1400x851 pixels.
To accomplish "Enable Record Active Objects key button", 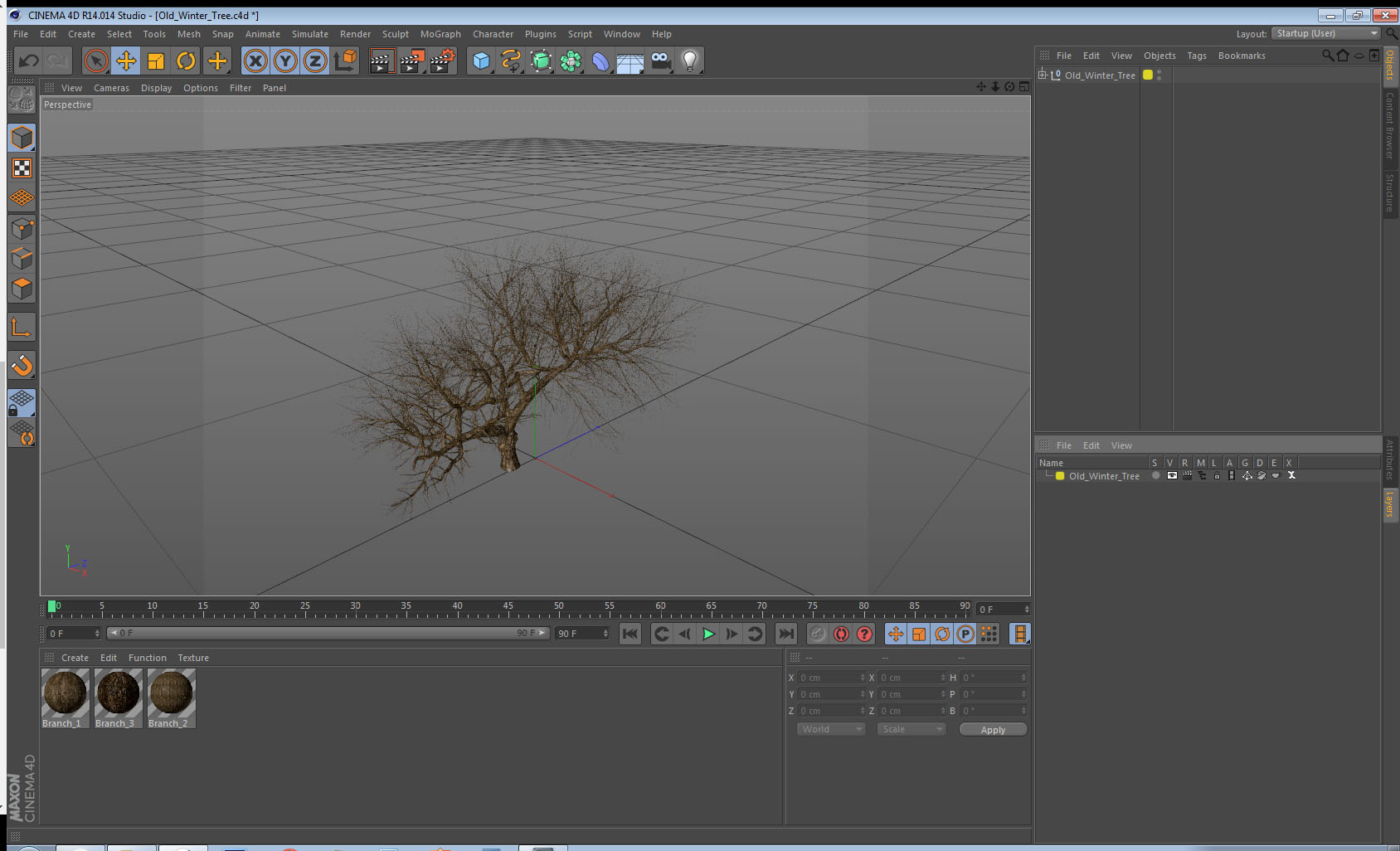I will (x=818, y=635).
